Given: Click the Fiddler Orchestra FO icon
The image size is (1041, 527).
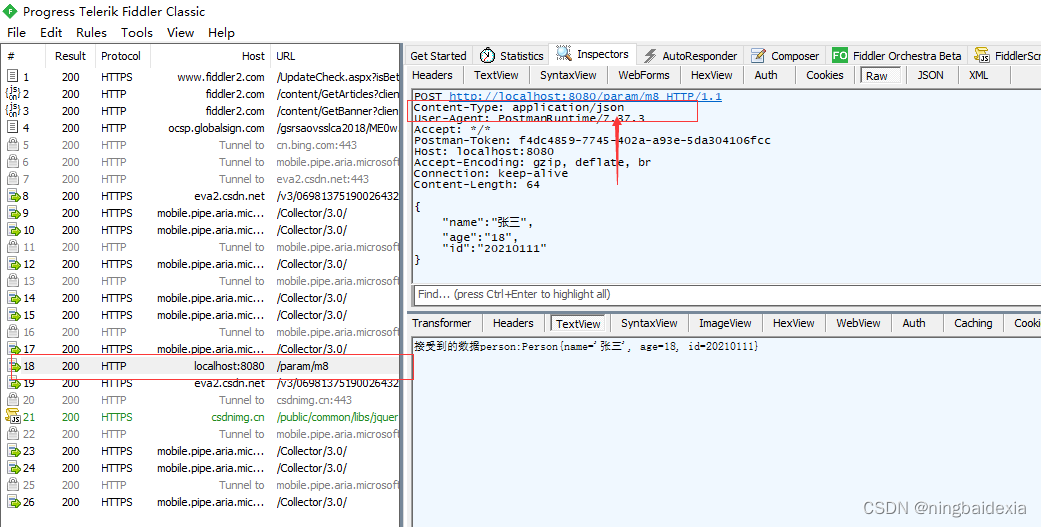Looking at the screenshot, I should coord(841,56).
